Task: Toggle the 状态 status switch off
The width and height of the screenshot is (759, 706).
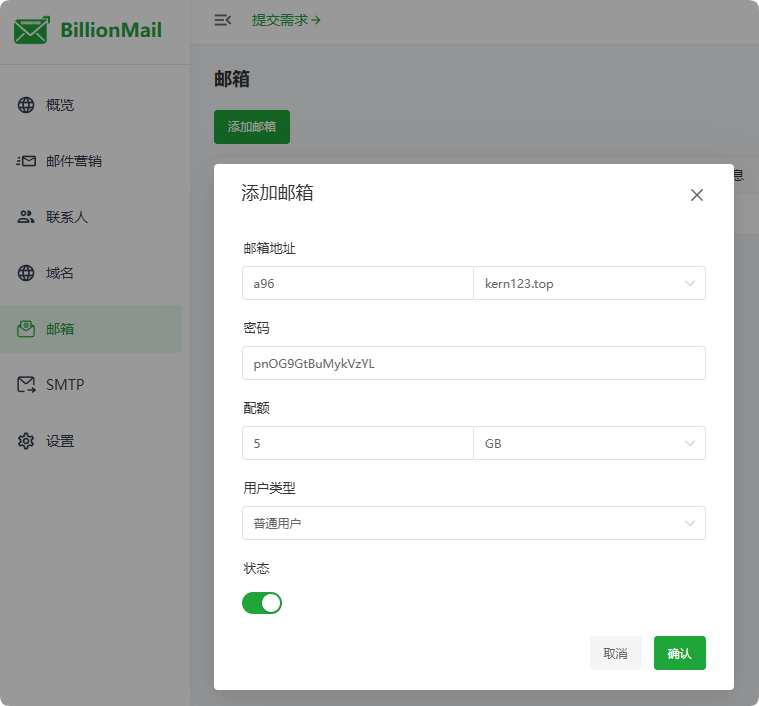Action: [262, 603]
